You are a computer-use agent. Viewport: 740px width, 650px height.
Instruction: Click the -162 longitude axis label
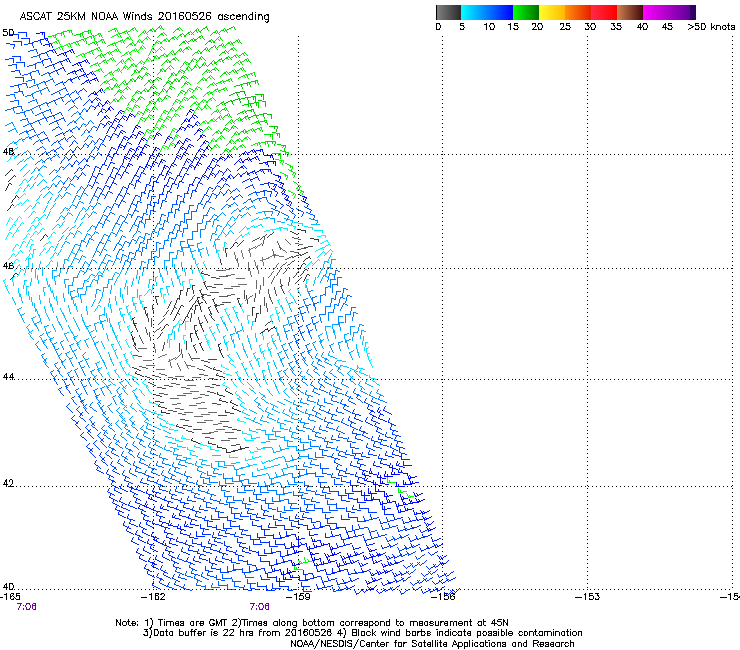click(154, 597)
